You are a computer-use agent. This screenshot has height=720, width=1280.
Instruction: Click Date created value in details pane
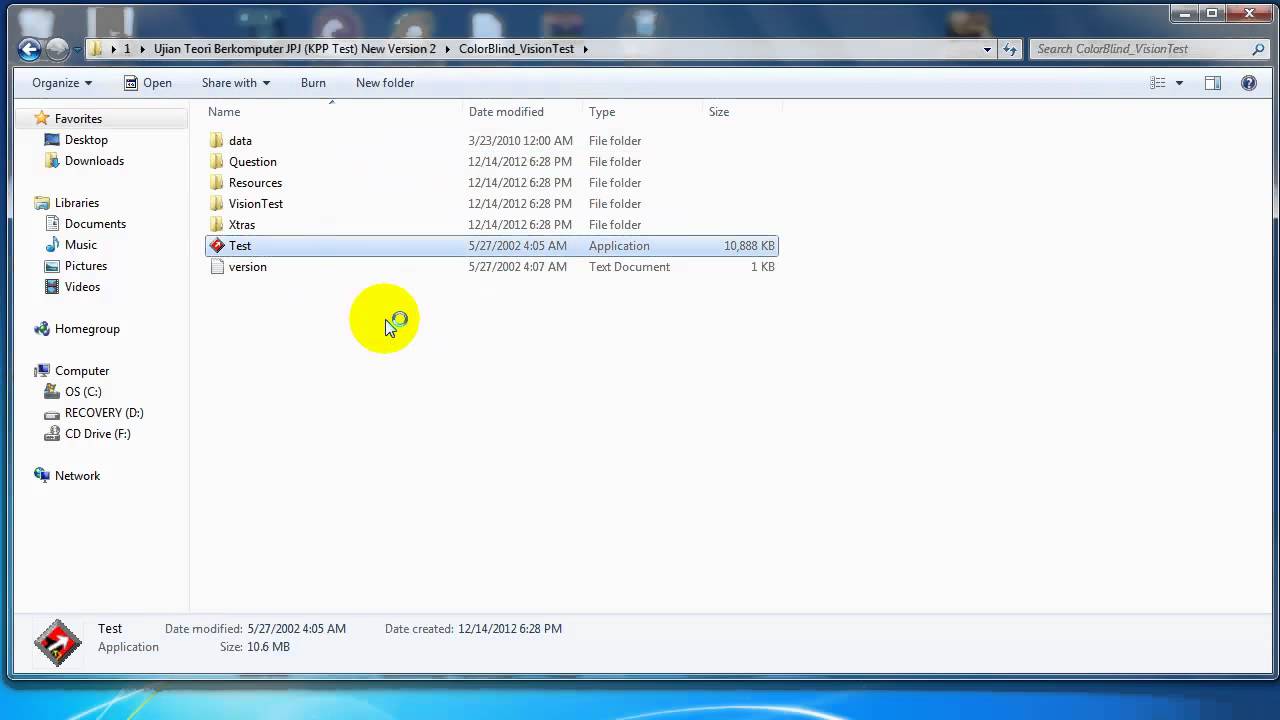pyautogui.click(x=510, y=629)
